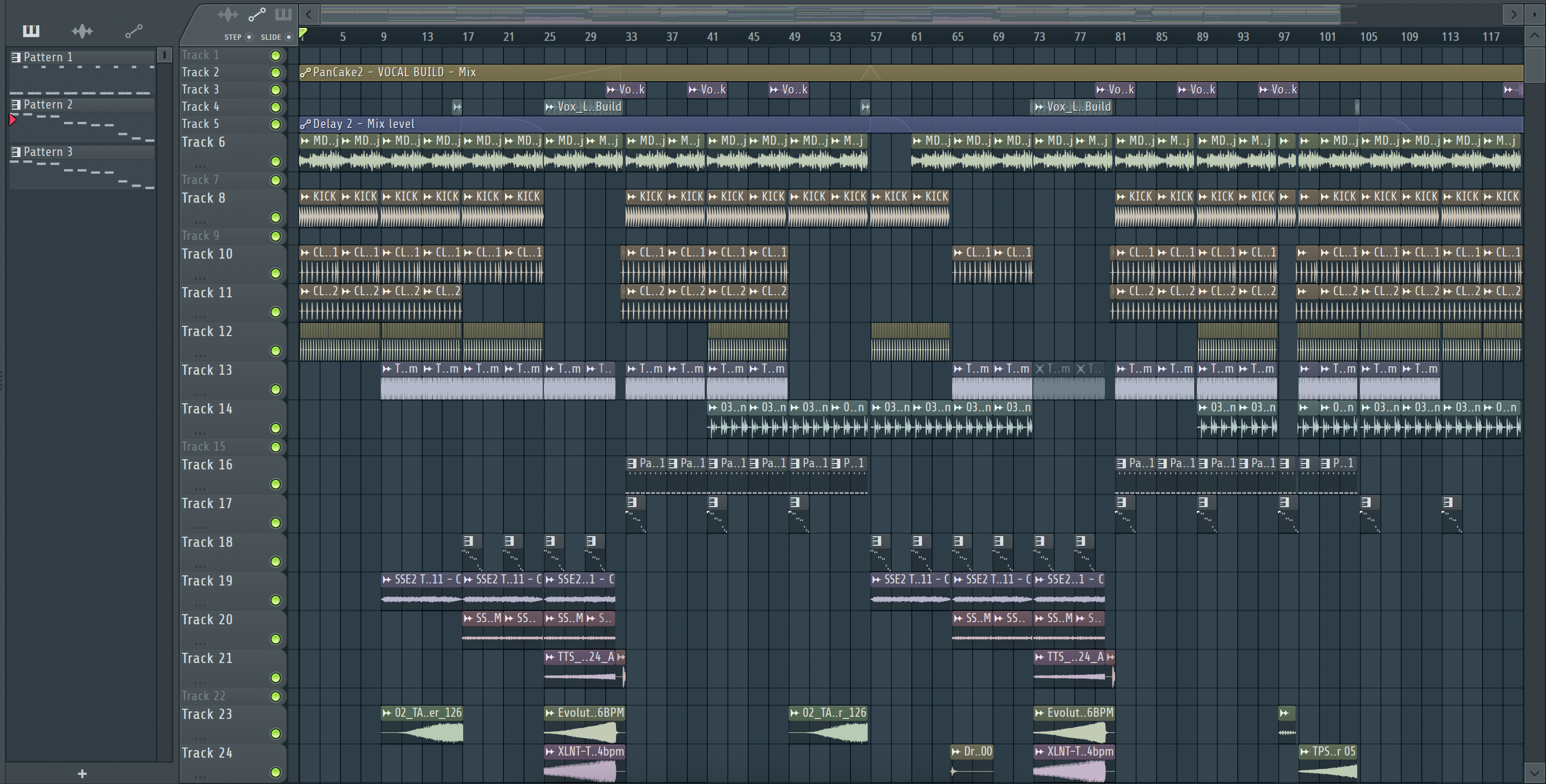Click the Track 12 header label
Image resolution: width=1546 pixels, height=784 pixels.
(x=207, y=332)
